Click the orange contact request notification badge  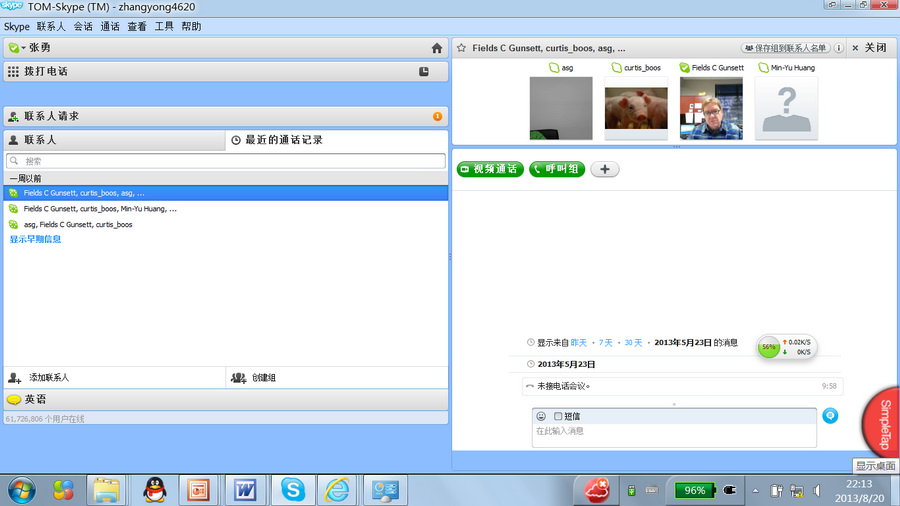point(437,117)
